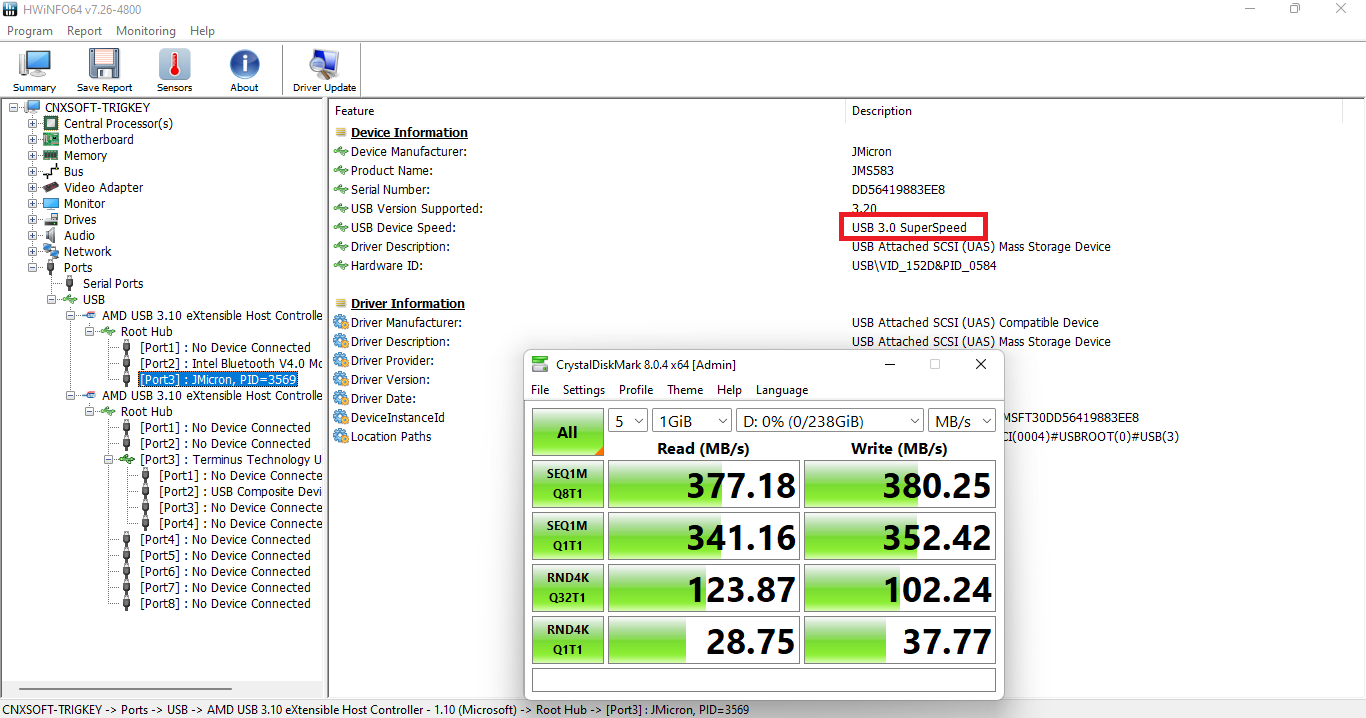The image size is (1366, 718).
Task: Open the 1GiB test size dropdown
Action: [691, 421]
